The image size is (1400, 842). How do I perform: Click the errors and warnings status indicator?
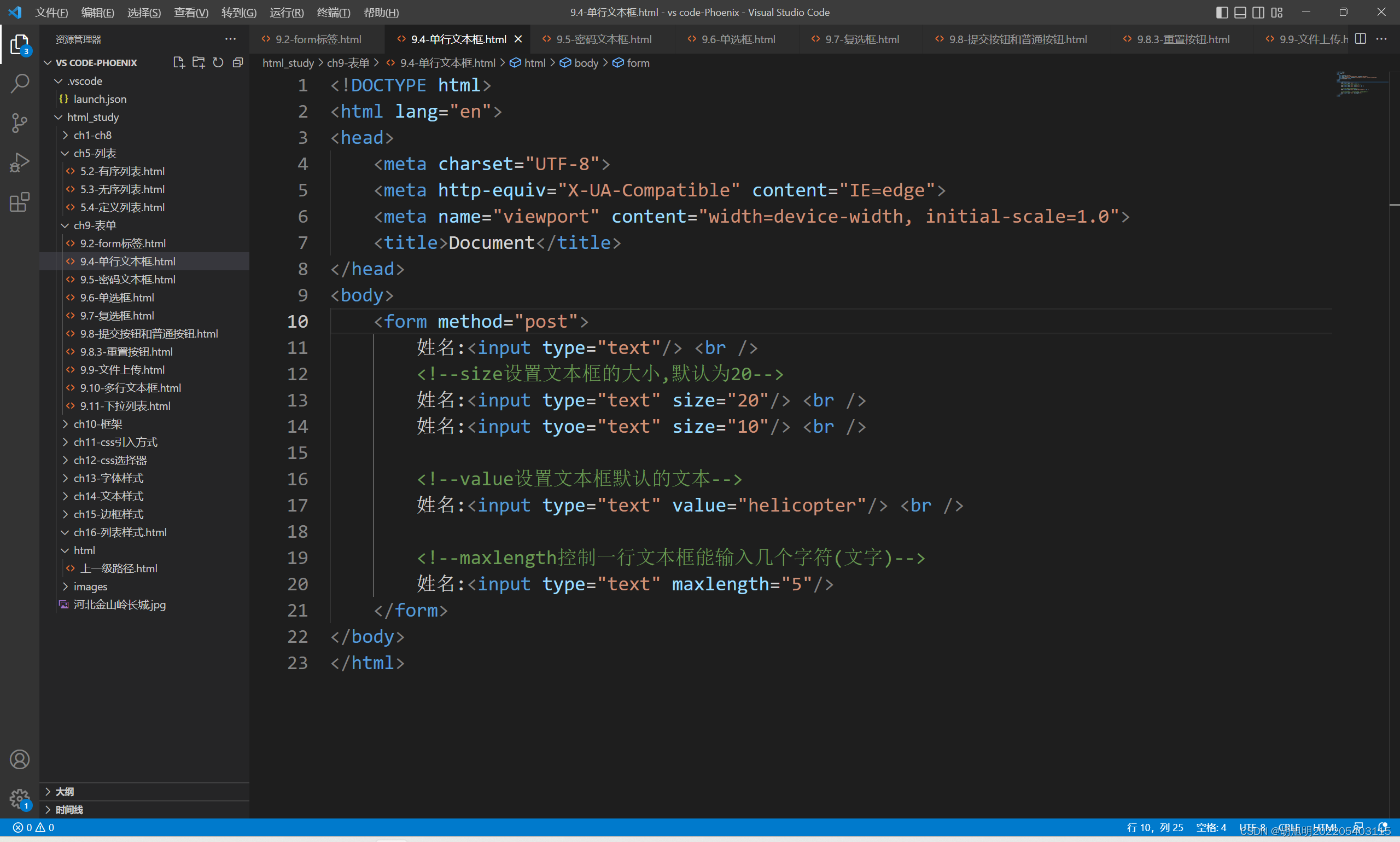pyautogui.click(x=33, y=827)
